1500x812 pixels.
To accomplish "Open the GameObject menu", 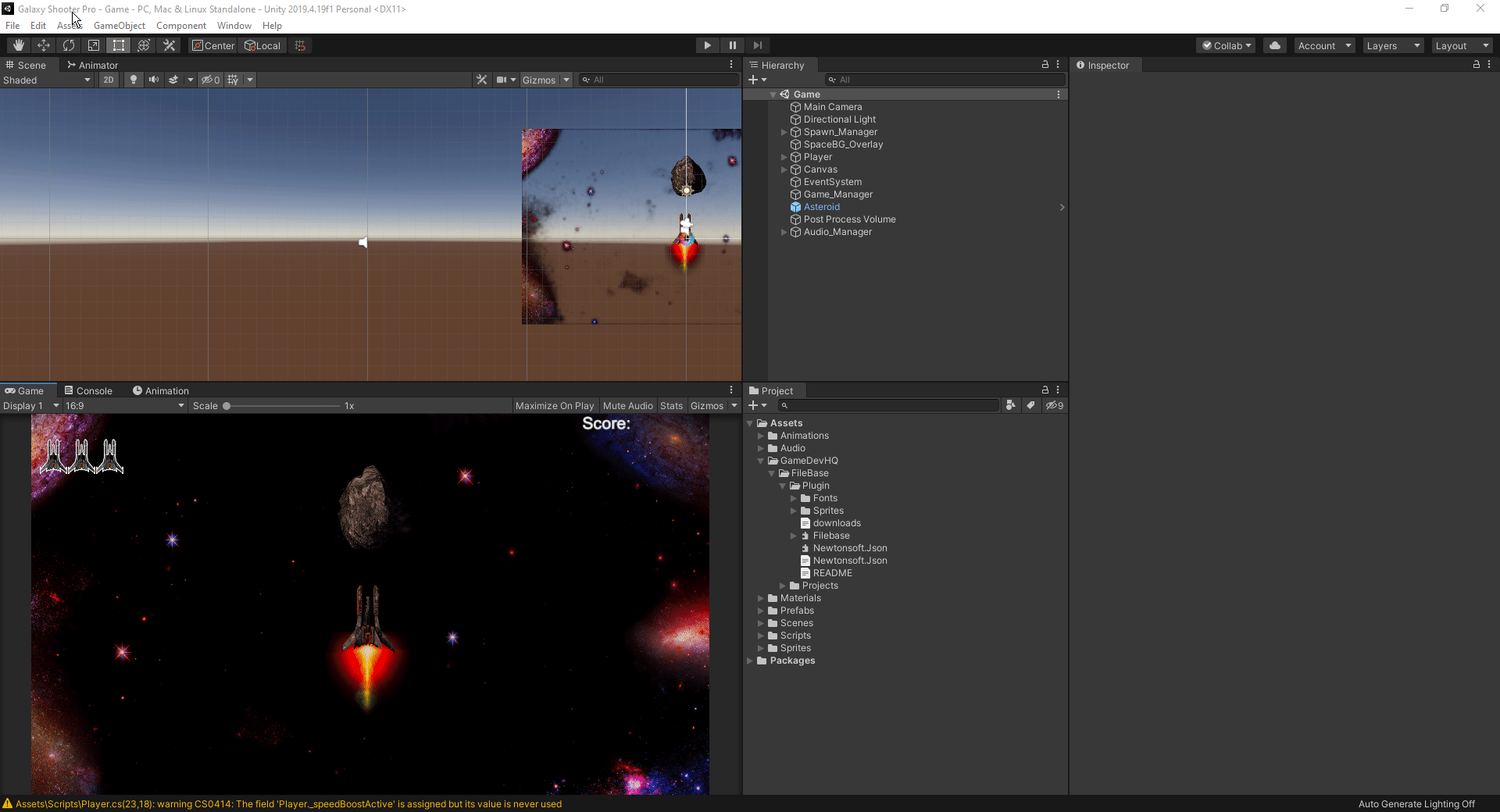I will (x=119, y=25).
